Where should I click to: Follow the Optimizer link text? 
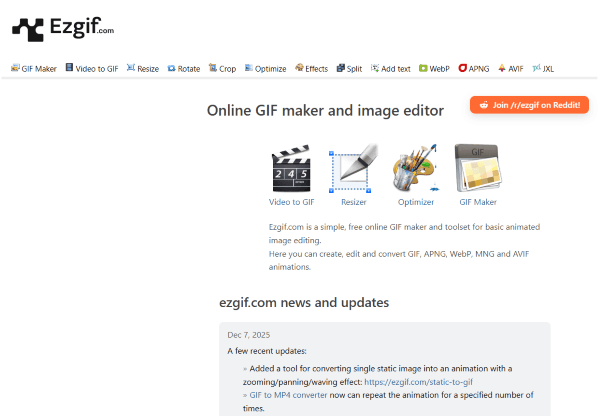[416, 202]
